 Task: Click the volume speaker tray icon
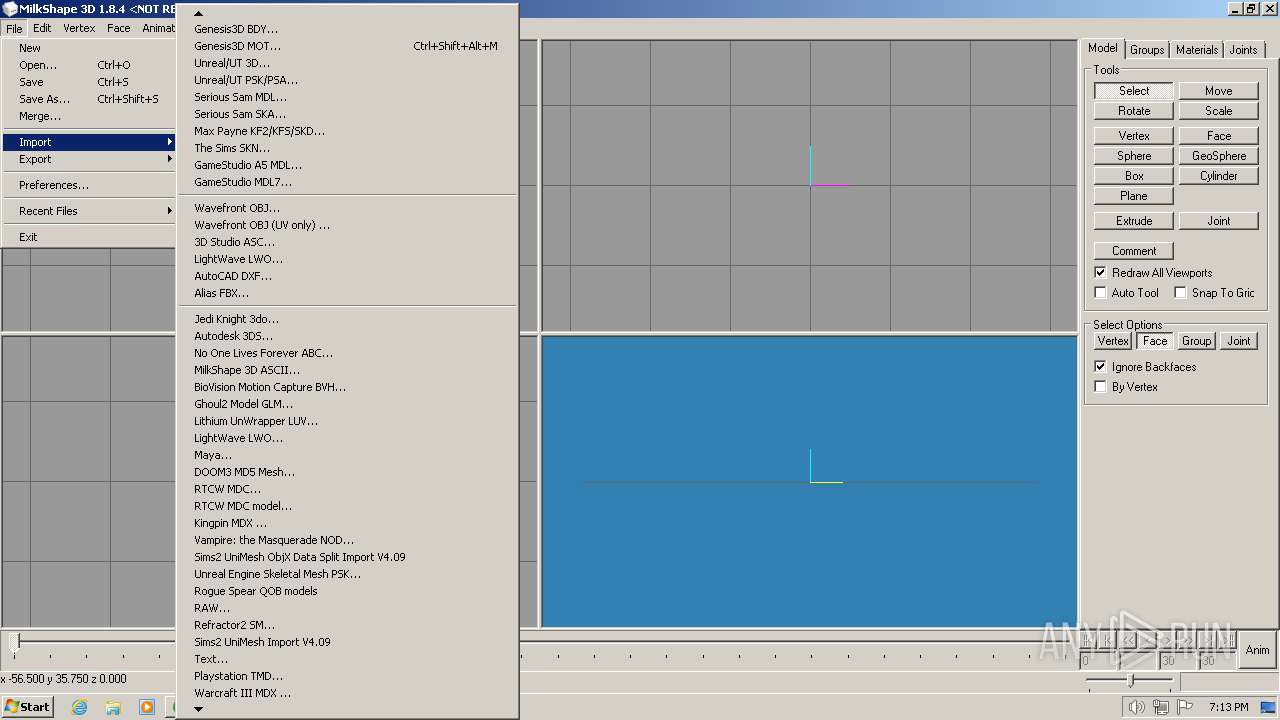[1136, 707]
